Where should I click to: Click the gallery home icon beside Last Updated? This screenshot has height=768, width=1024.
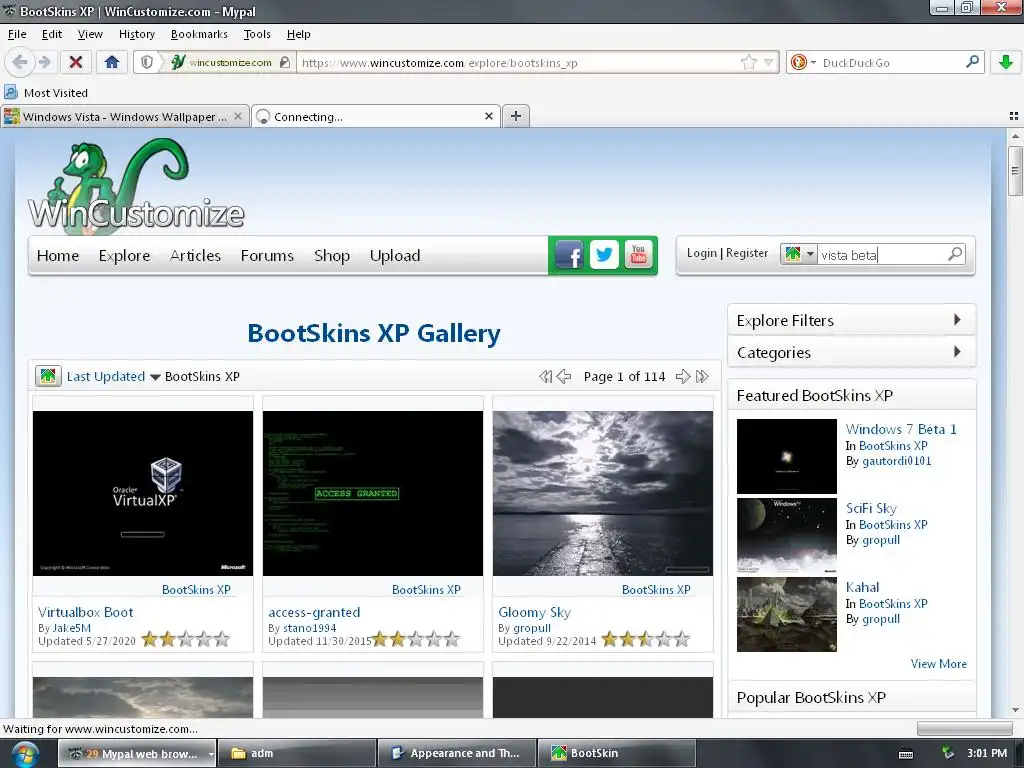click(48, 376)
